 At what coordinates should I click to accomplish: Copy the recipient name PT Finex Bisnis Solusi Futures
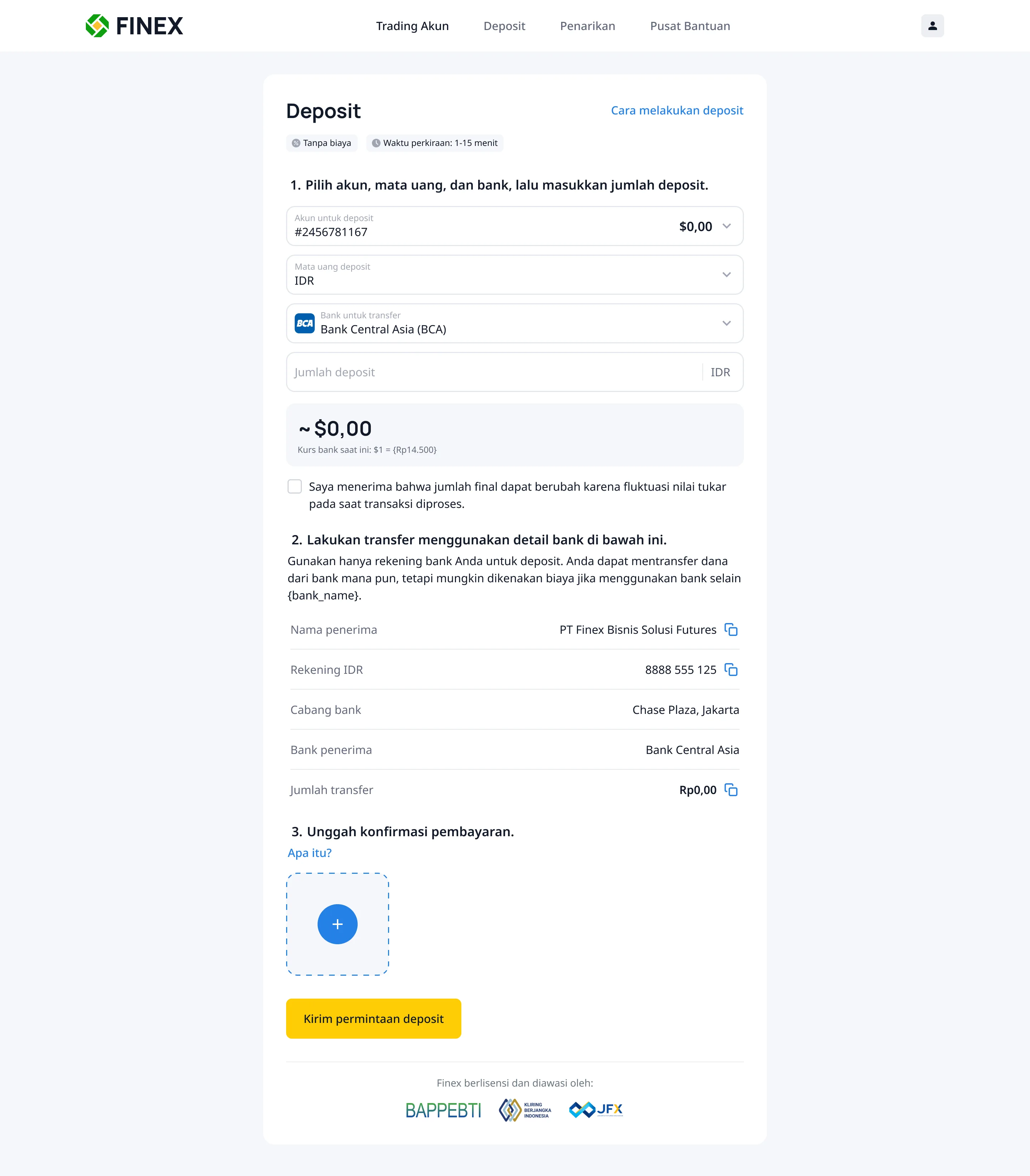click(x=731, y=629)
